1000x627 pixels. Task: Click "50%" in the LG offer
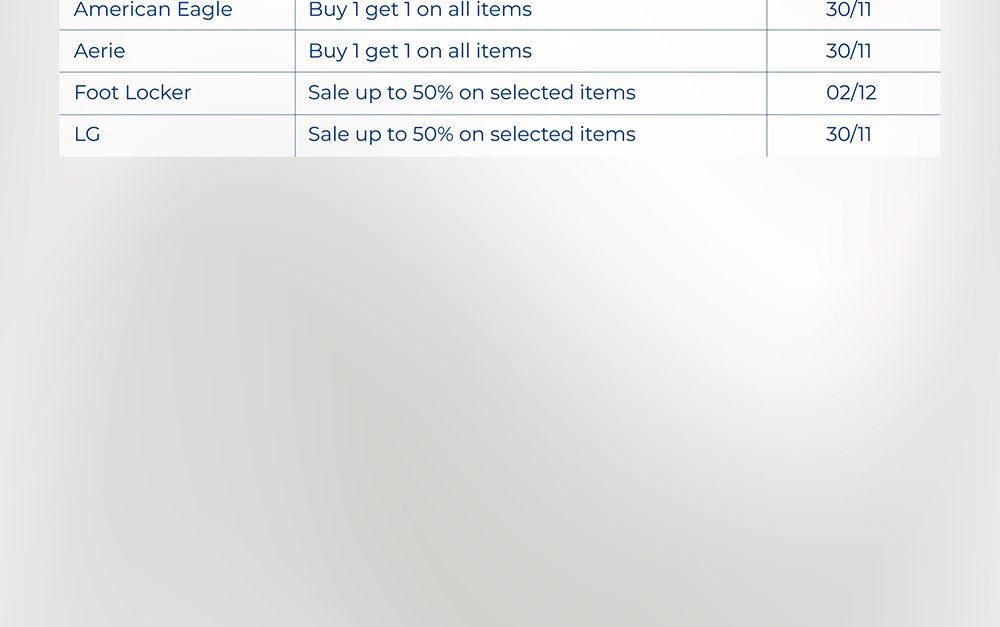pyautogui.click(x=433, y=134)
